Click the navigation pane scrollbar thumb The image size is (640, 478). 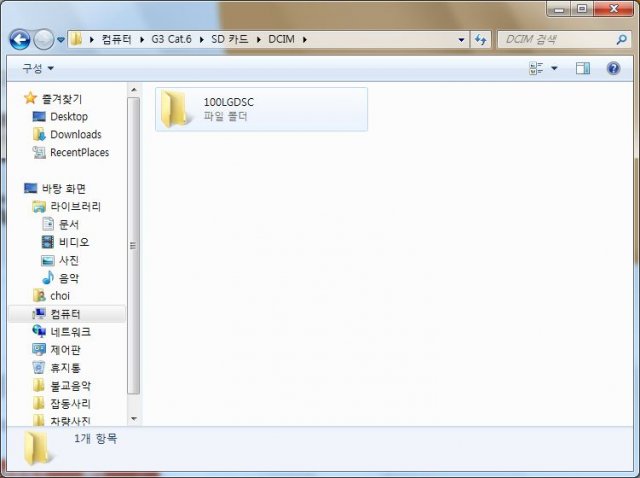click(x=133, y=246)
